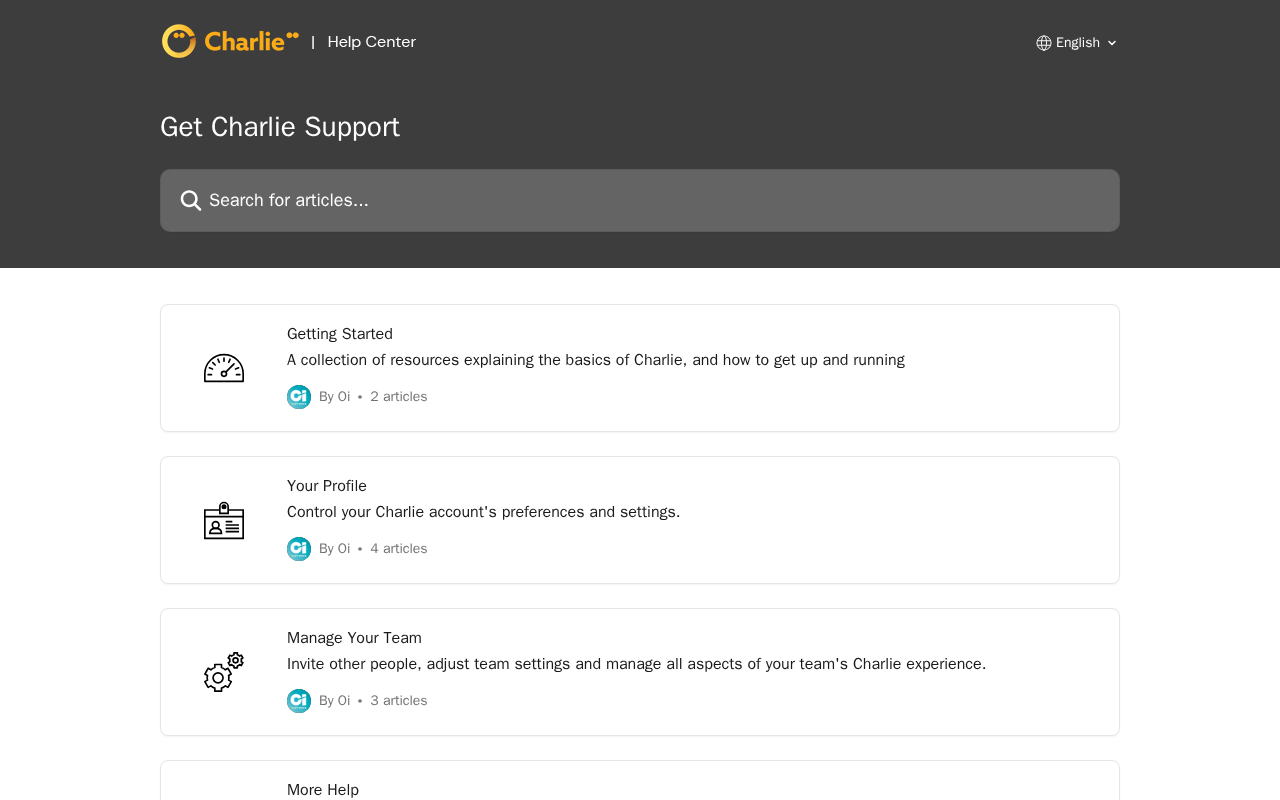The width and height of the screenshot is (1280, 800).
Task: Click the Oi author avatar under Your Profile
Action: 299,549
